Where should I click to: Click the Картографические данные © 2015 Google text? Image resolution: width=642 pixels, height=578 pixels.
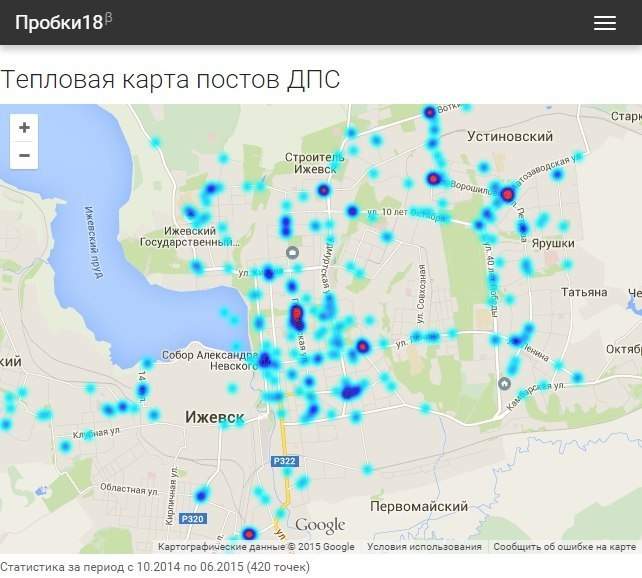click(256, 547)
